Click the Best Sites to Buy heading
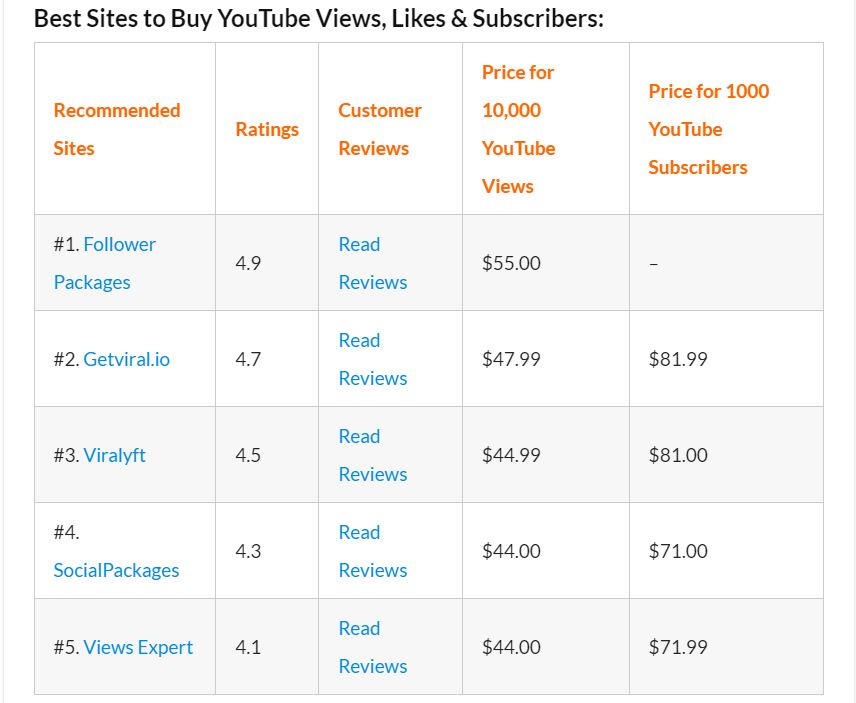This screenshot has height=703, width=856. 318,18
